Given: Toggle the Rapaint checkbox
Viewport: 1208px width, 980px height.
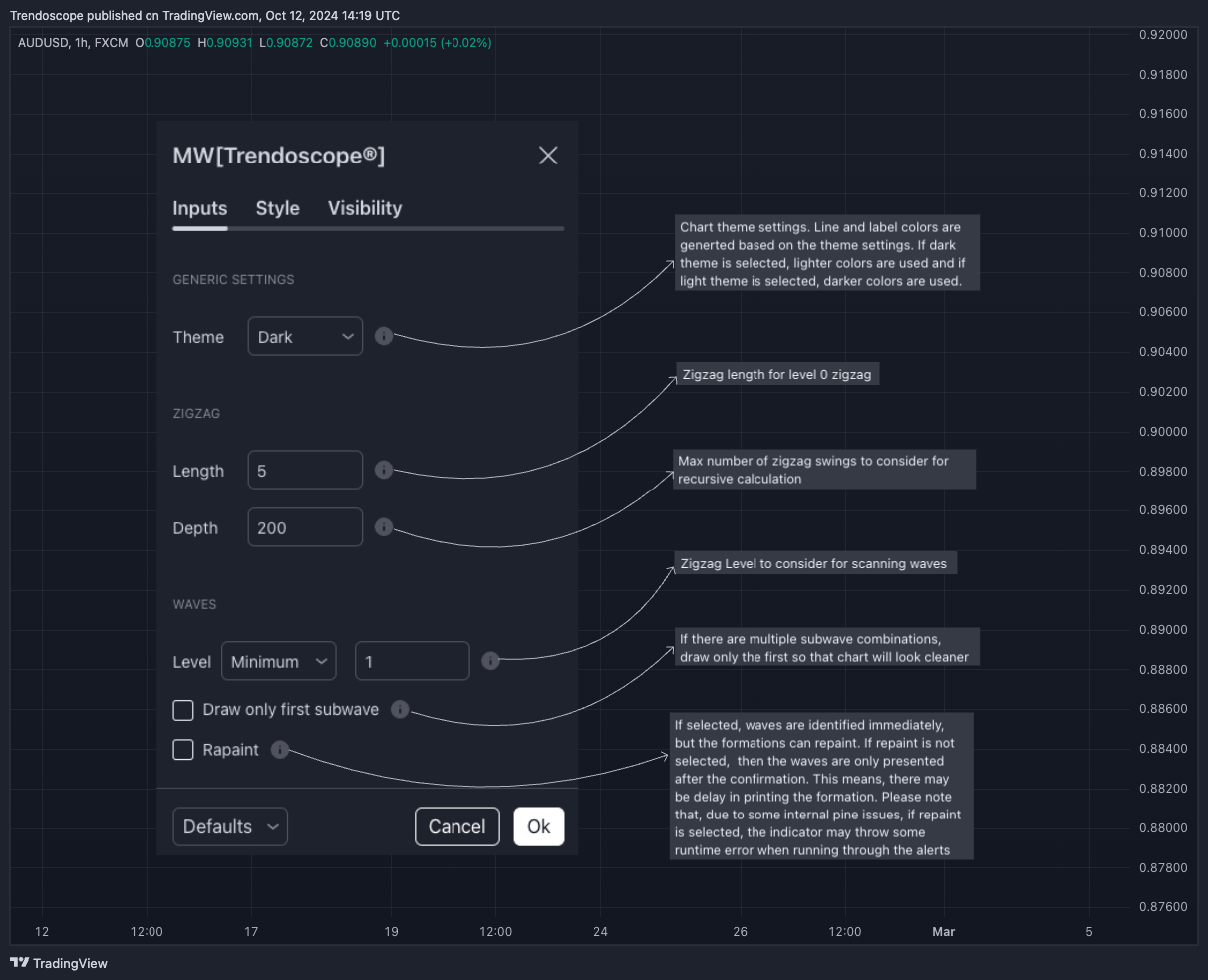Looking at the screenshot, I should coord(183,750).
